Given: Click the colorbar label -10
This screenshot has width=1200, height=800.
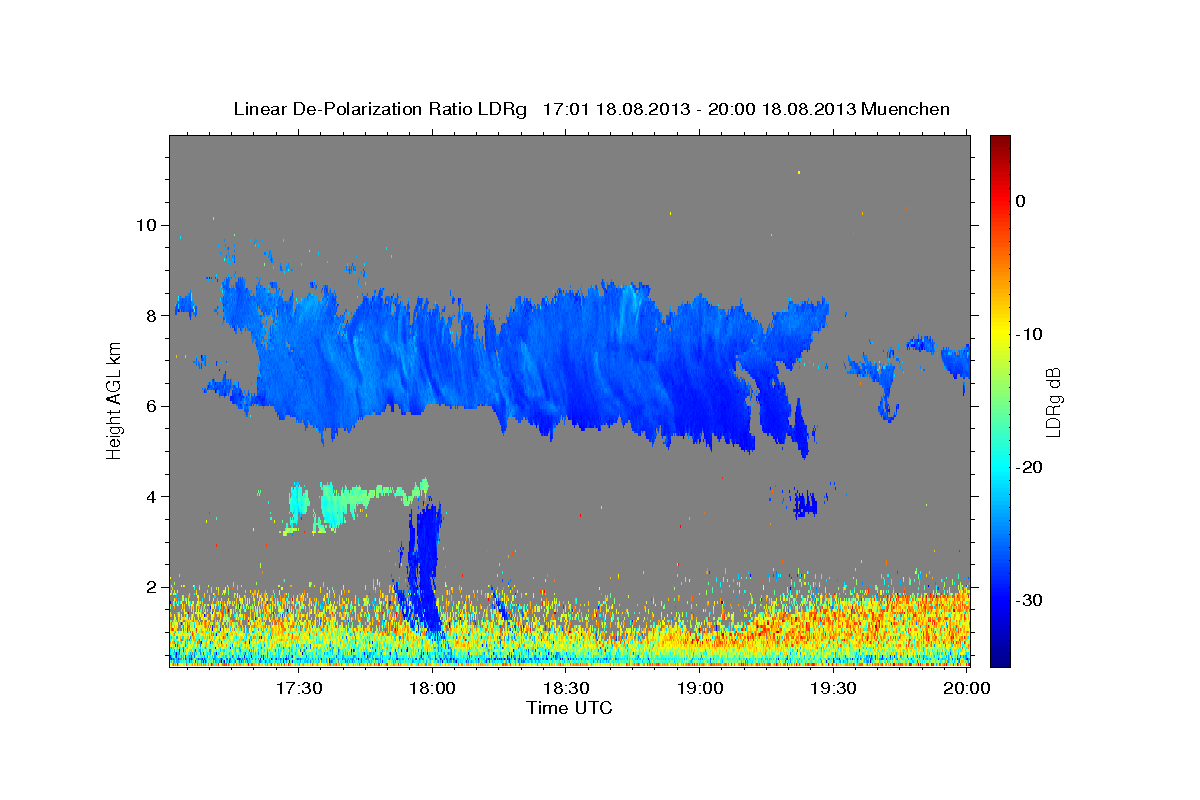Looking at the screenshot, I should [1029, 334].
